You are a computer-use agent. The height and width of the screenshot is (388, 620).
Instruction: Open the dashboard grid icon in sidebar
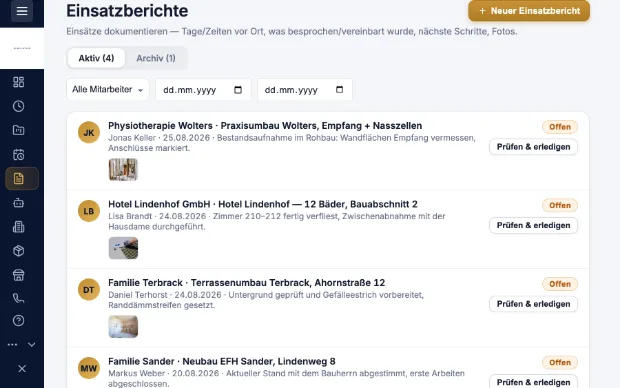tap(19, 82)
